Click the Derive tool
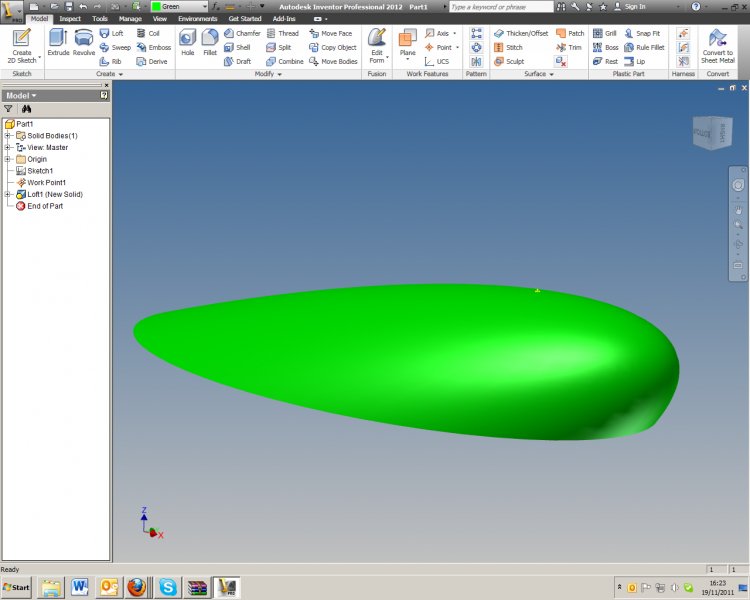This screenshot has width=750, height=600. click(152, 61)
